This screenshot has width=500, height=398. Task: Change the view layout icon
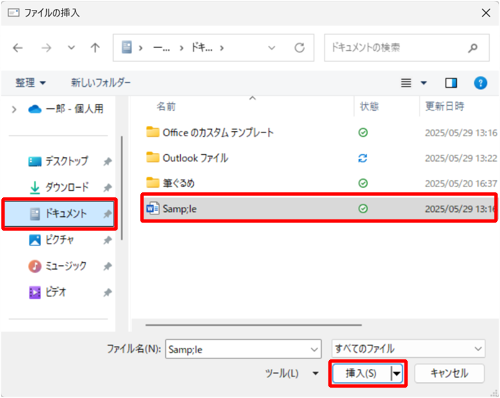(406, 83)
